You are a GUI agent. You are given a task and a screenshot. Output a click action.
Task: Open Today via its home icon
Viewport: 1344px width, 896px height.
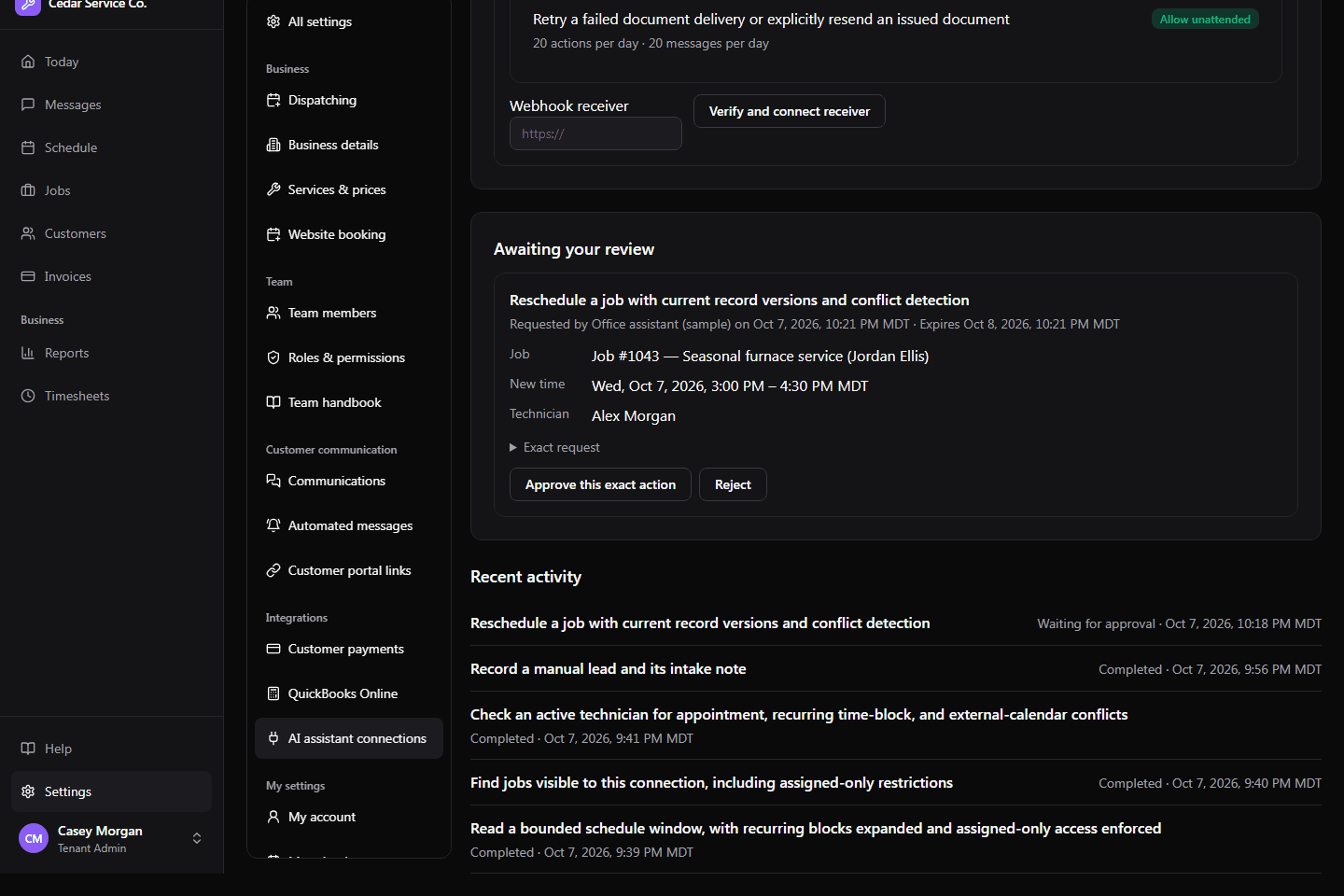click(28, 62)
